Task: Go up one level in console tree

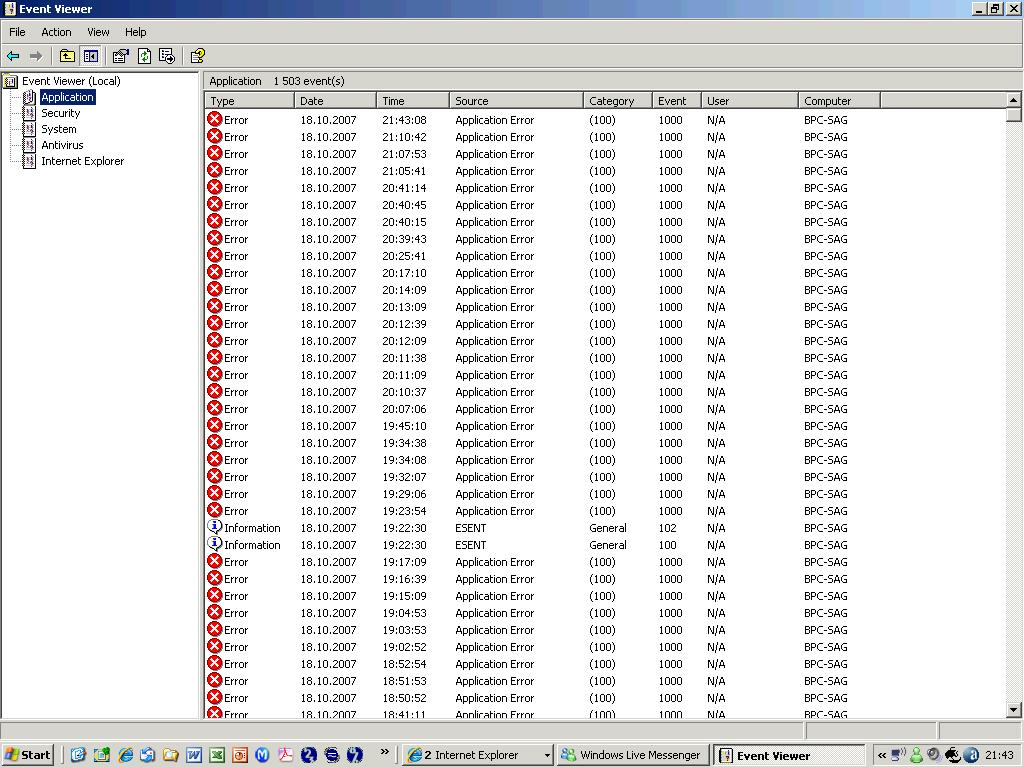Action: click(x=67, y=56)
